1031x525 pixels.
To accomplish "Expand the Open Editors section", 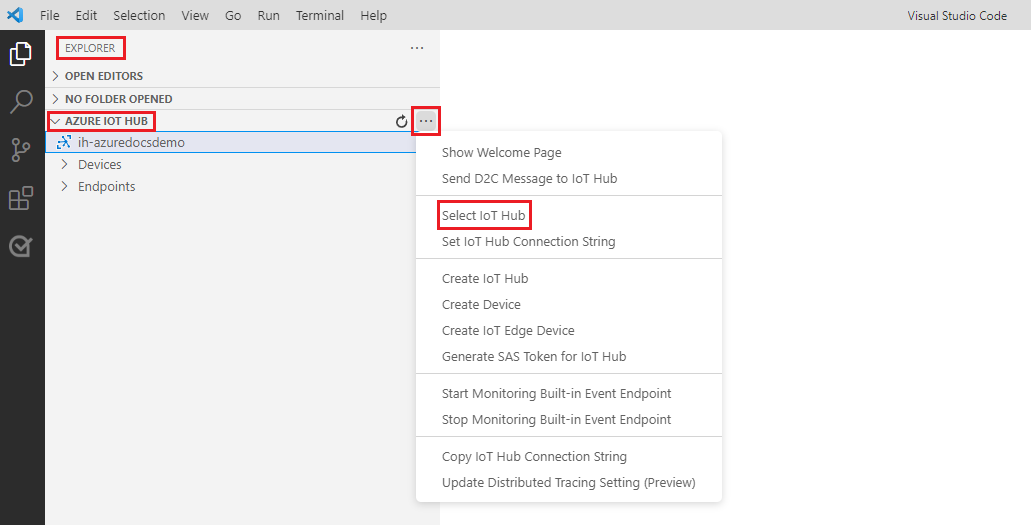I will (x=104, y=76).
